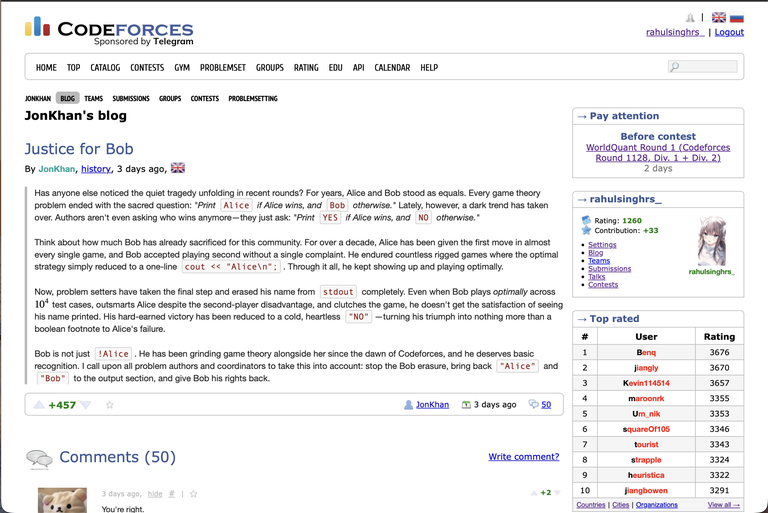Switch to the PROBLEMSETTING tab
The image size is (768, 513).
(x=253, y=98)
